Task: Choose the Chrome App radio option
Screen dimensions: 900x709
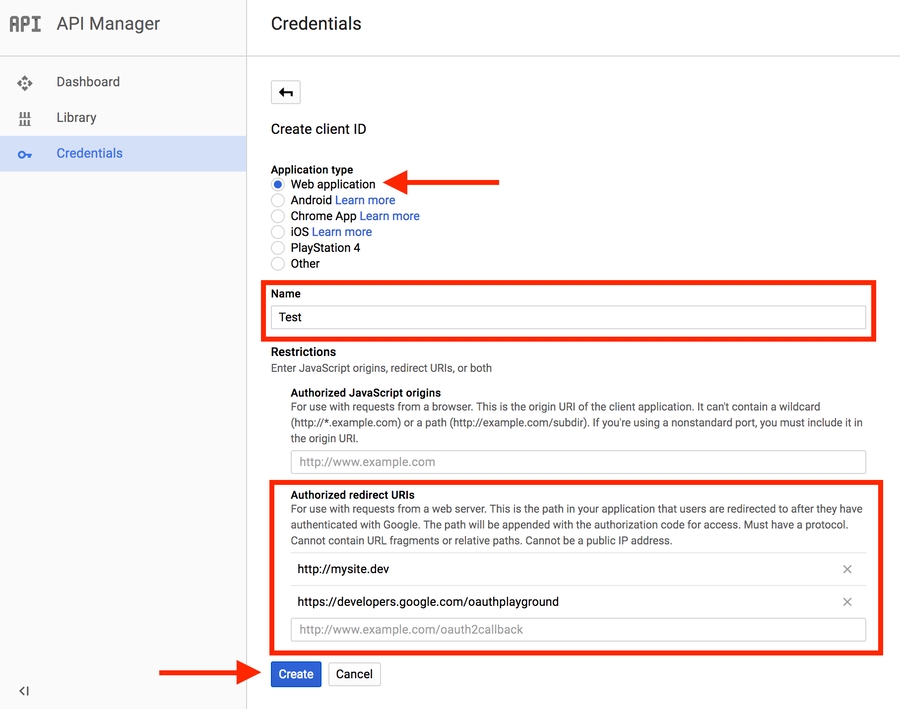Action: tap(278, 216)
